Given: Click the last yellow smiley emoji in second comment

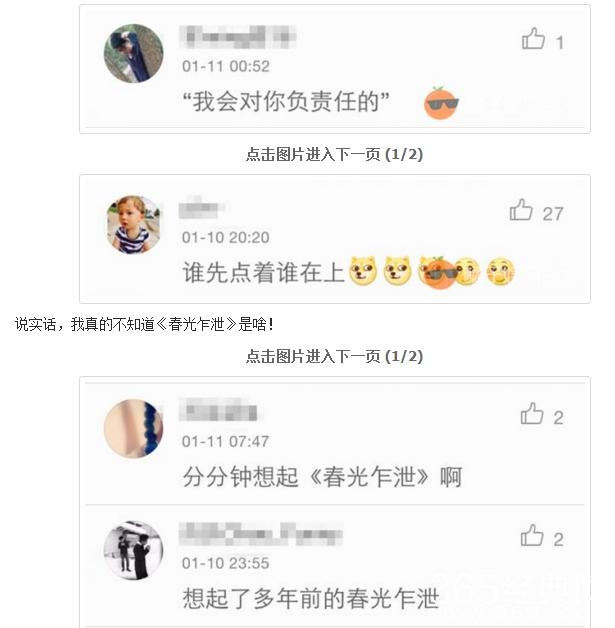Looking at the screenshot, I should (500, 272).
